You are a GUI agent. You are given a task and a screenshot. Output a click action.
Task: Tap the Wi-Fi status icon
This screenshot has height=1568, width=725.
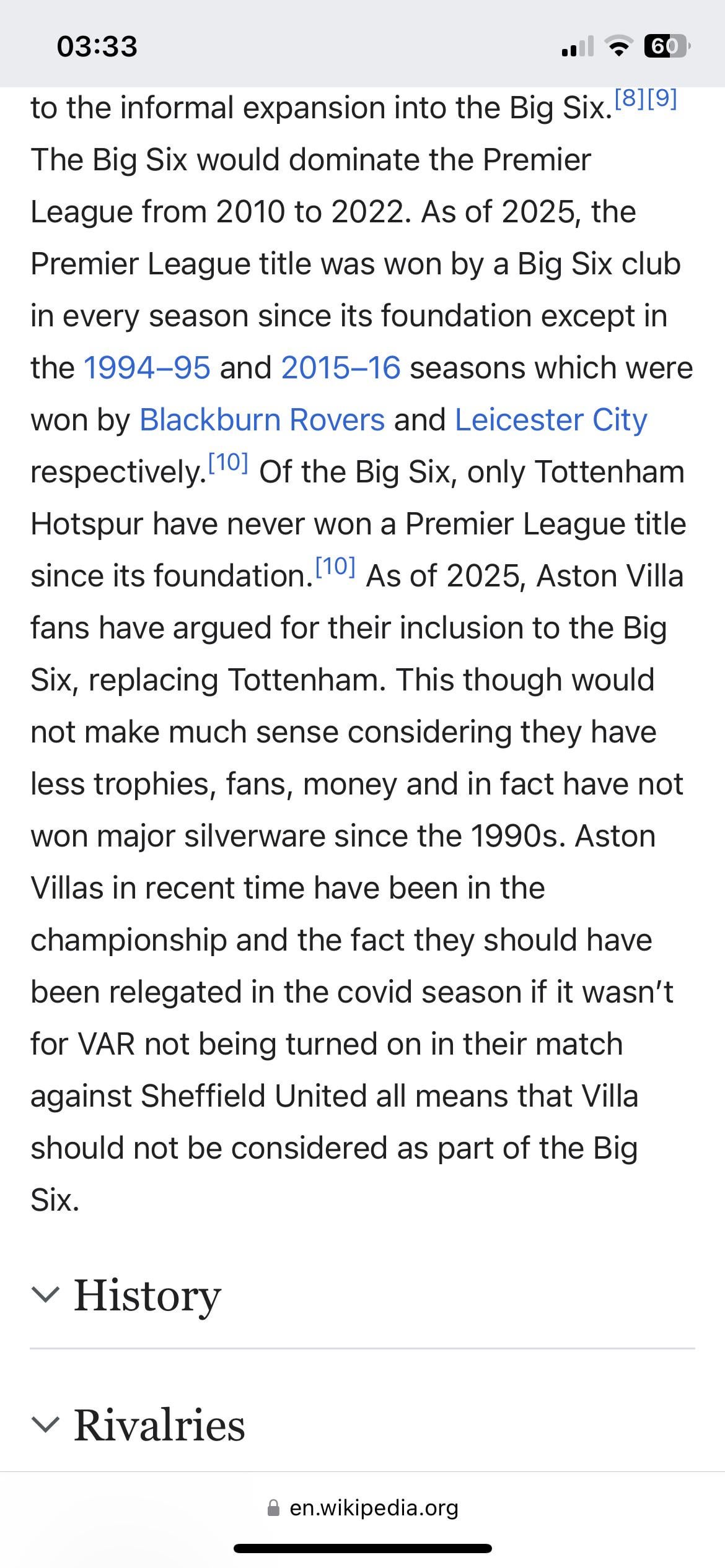tap(617, 46)
